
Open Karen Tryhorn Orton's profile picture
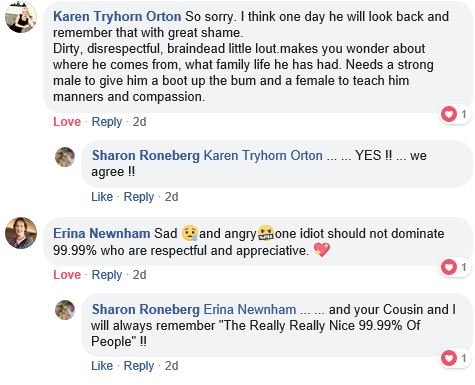coord(21,17)
